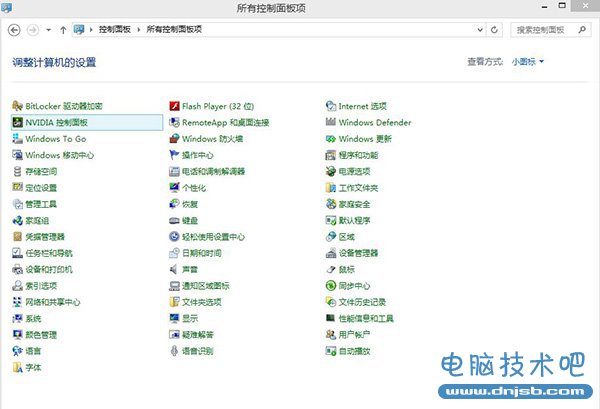Click the Internet 选项 icon
This screenshot has width=600, height=409.
coord(331,106)
